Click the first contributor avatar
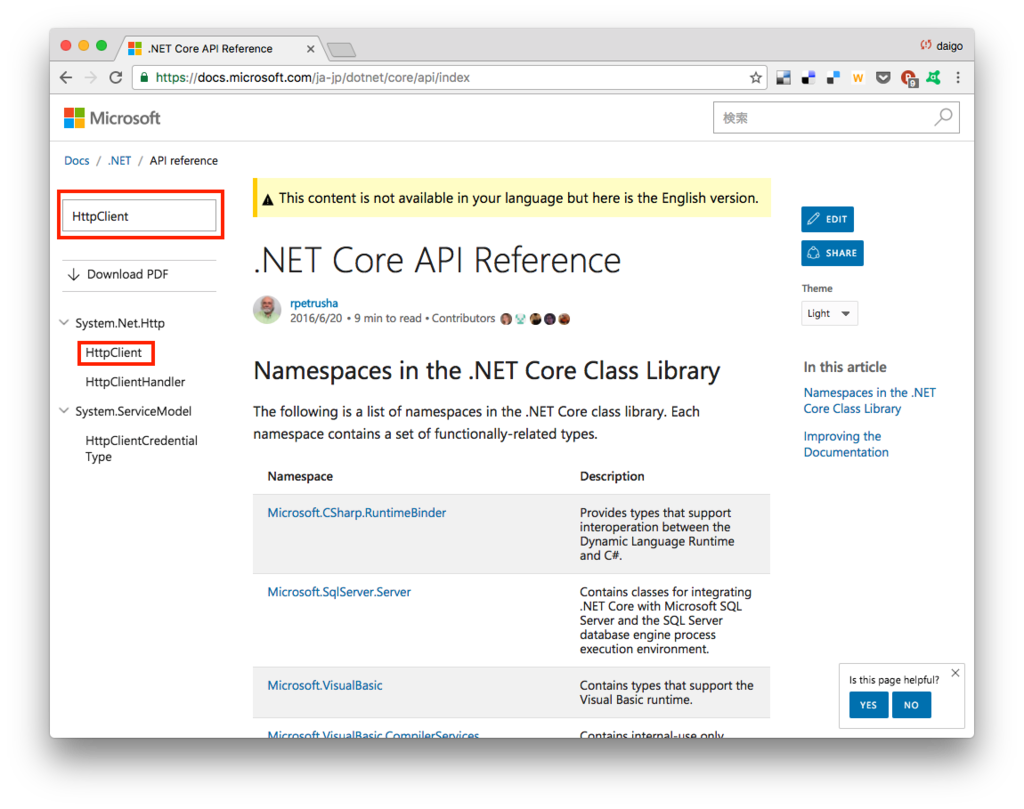 click(x=506, y=319)
